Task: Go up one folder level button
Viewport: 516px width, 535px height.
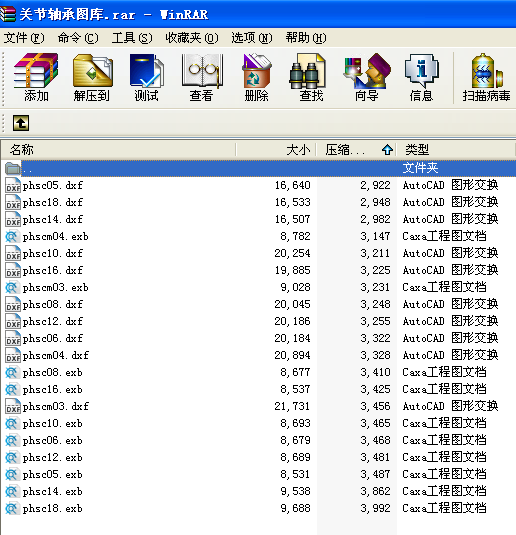Action: (x=21, y=123)
